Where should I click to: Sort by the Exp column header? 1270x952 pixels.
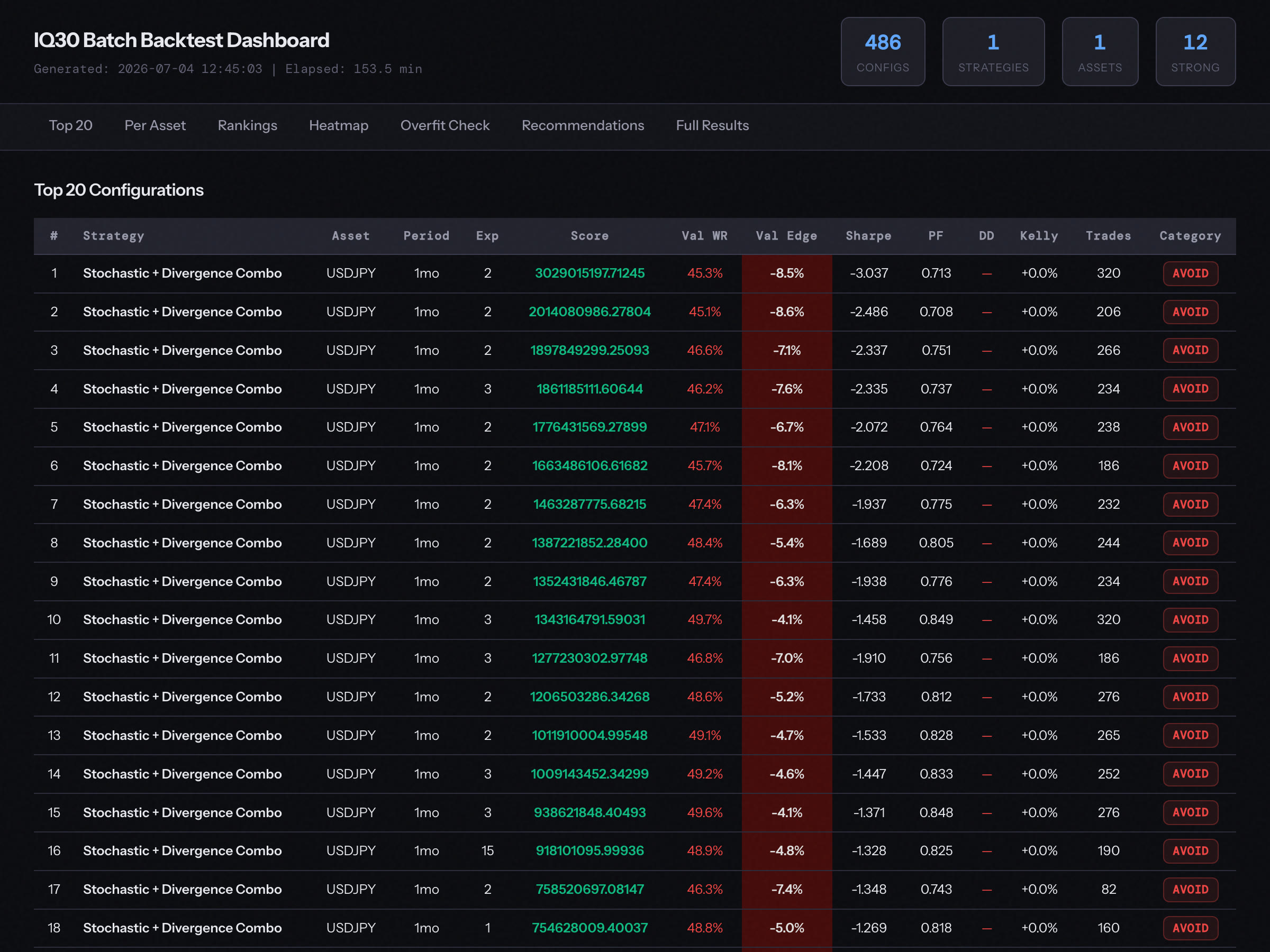pyautogui.click(x=487, y=236)
